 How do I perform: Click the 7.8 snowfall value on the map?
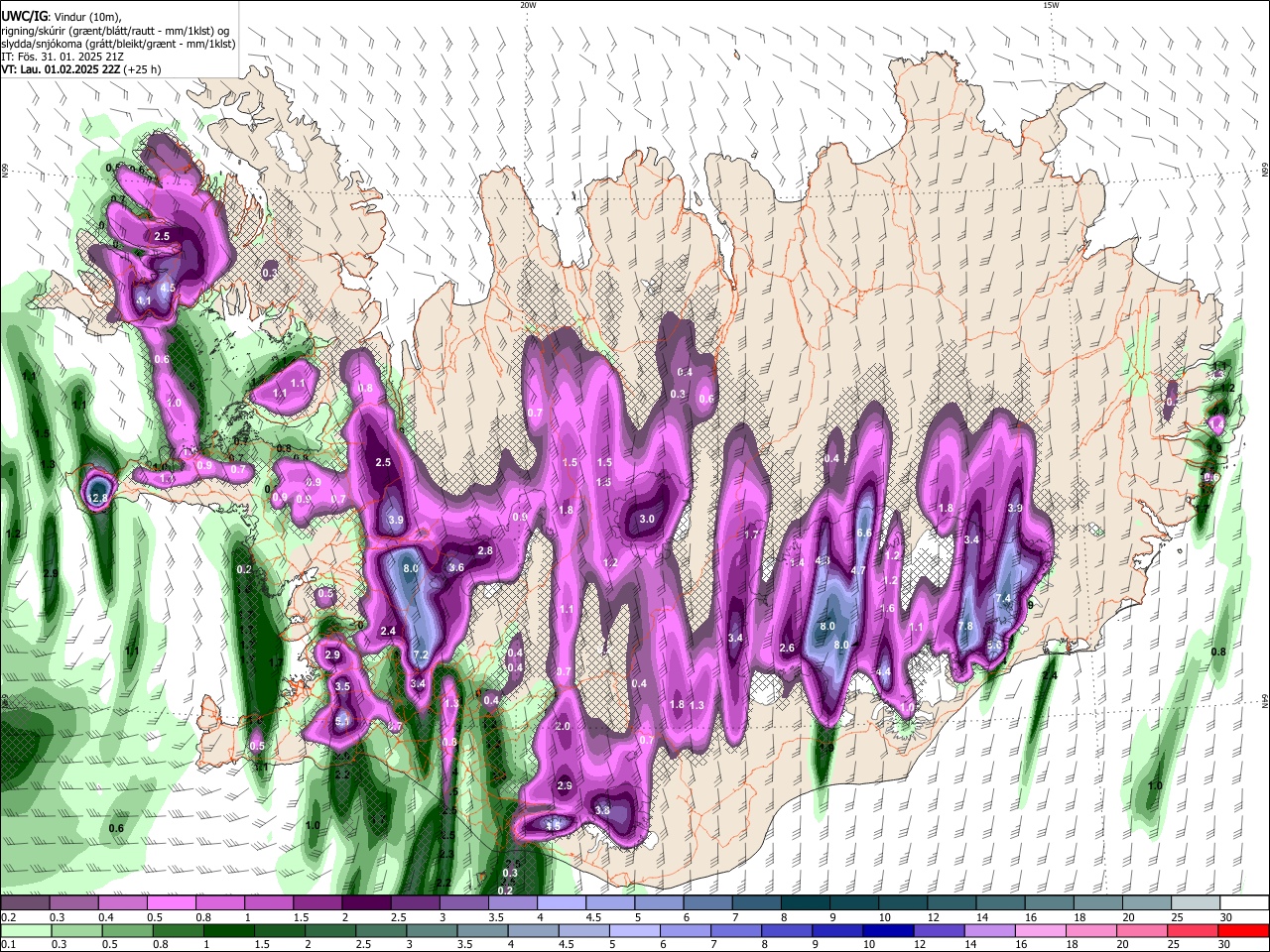pos(965,626)
